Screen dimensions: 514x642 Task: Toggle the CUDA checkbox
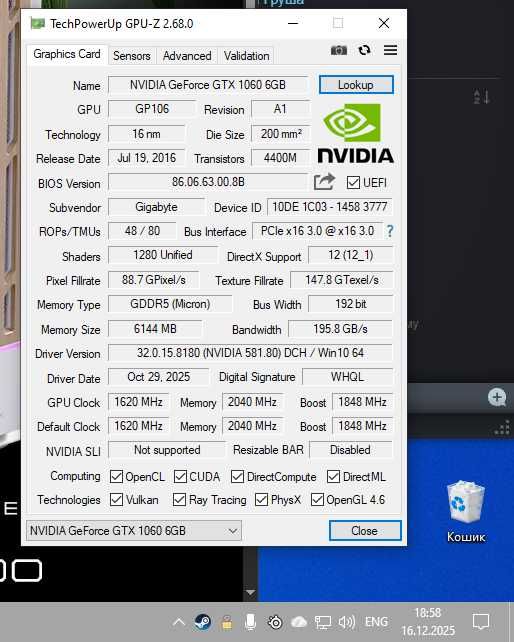pyautogui.click(x=180, y=476)
